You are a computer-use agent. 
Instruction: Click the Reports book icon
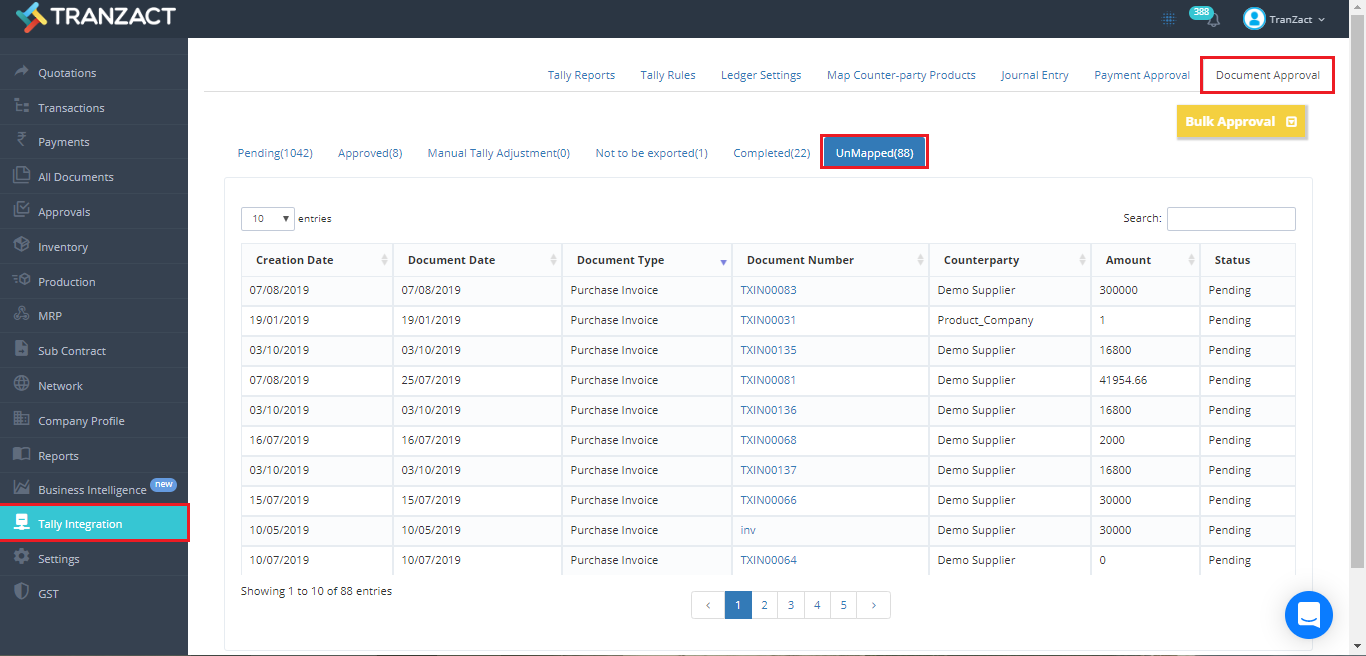21,455
